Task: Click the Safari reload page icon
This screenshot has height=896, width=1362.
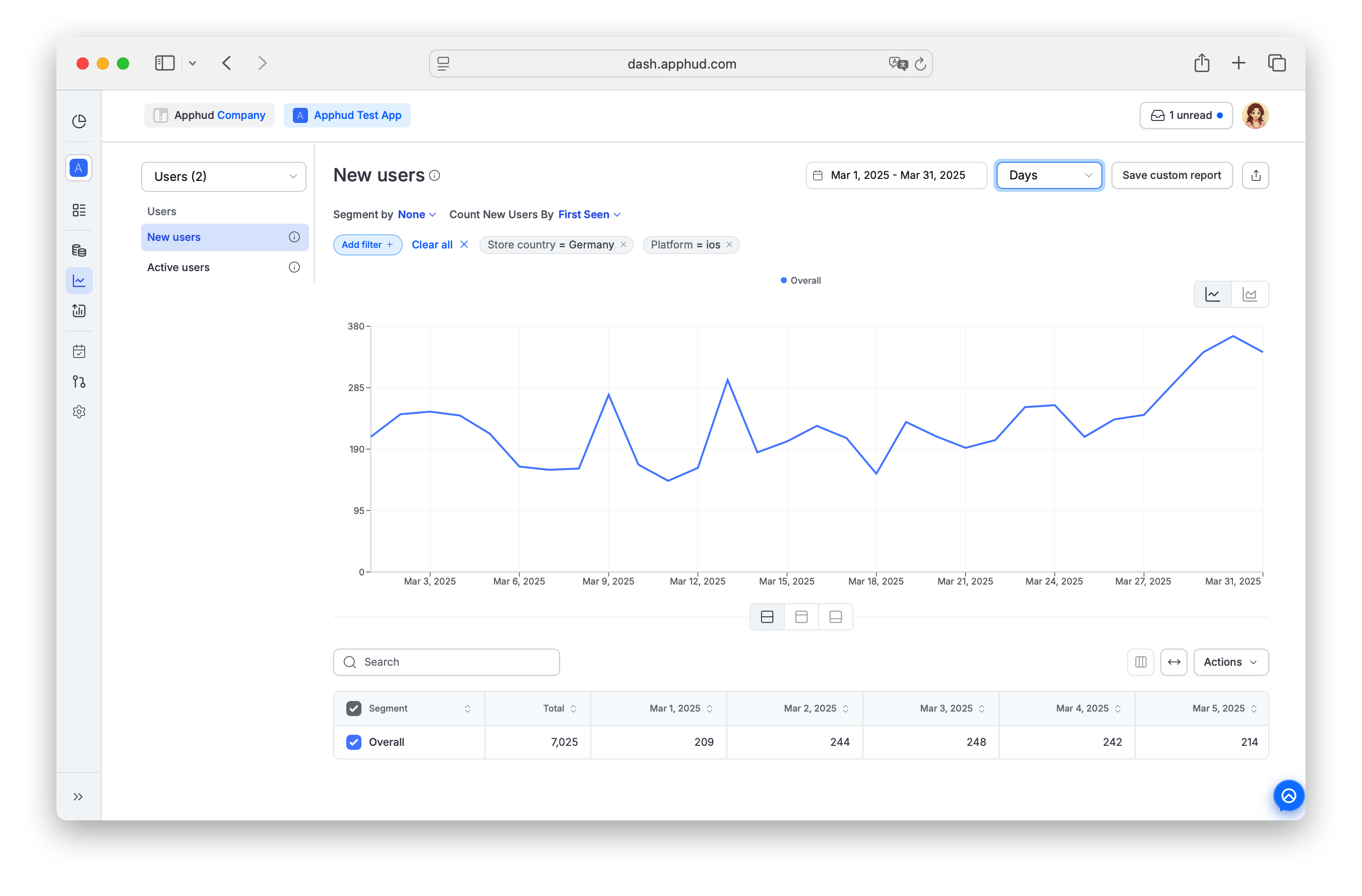Action: (919, 64)
